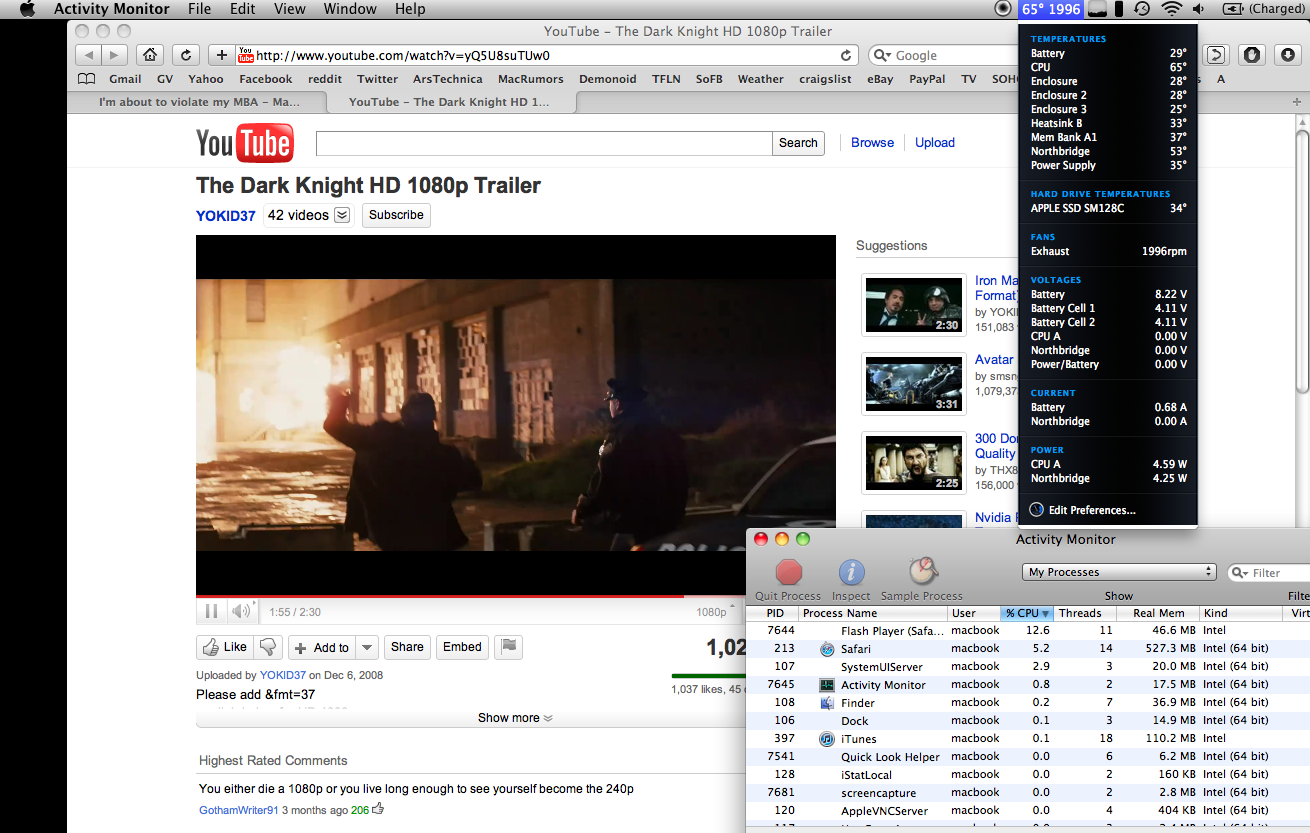
Task: Click the Safari home button
Action: pos(150,55)
